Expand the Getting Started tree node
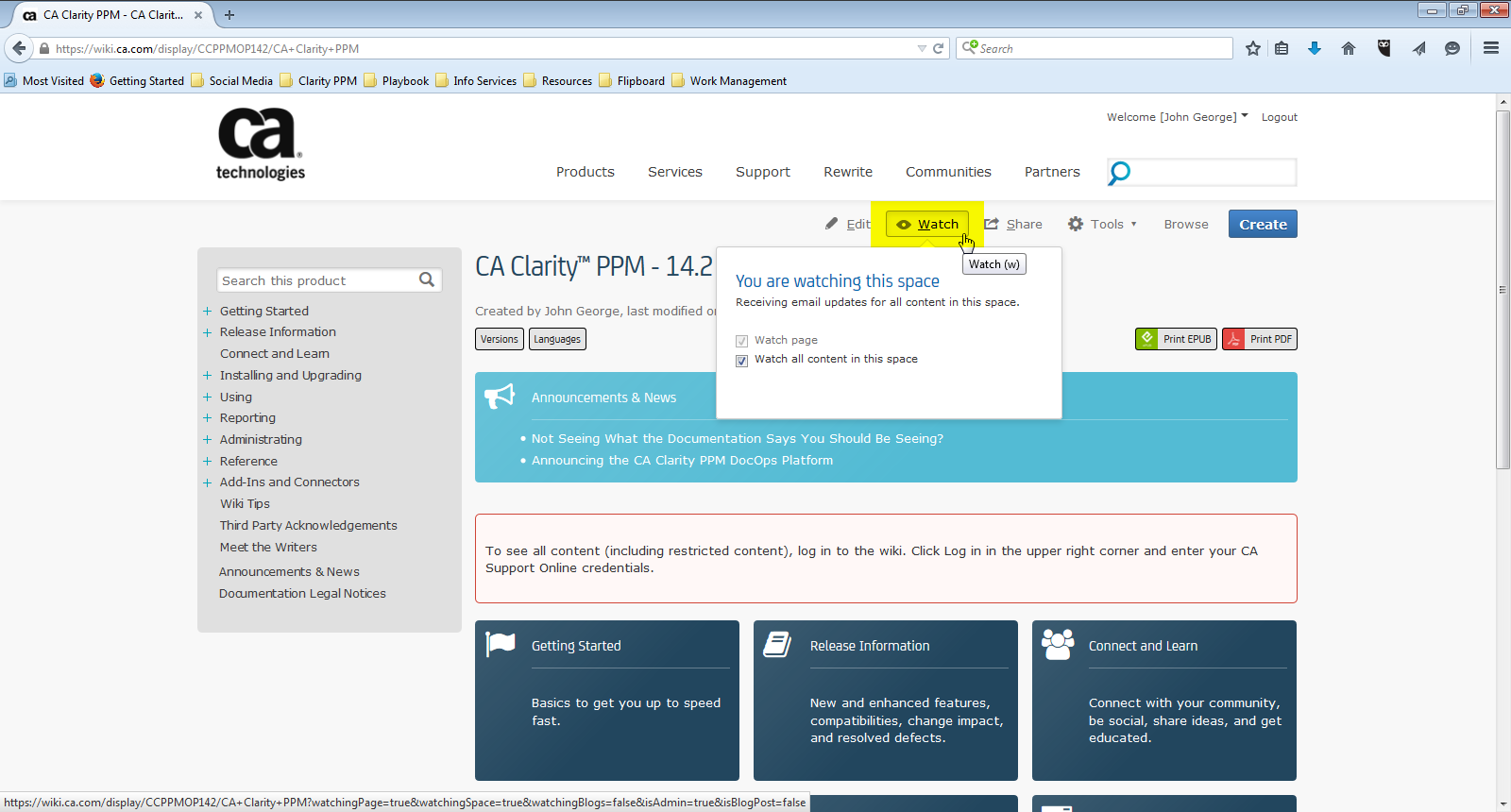The width and height of the screenshot is (1511, 812). click(207, 311)
